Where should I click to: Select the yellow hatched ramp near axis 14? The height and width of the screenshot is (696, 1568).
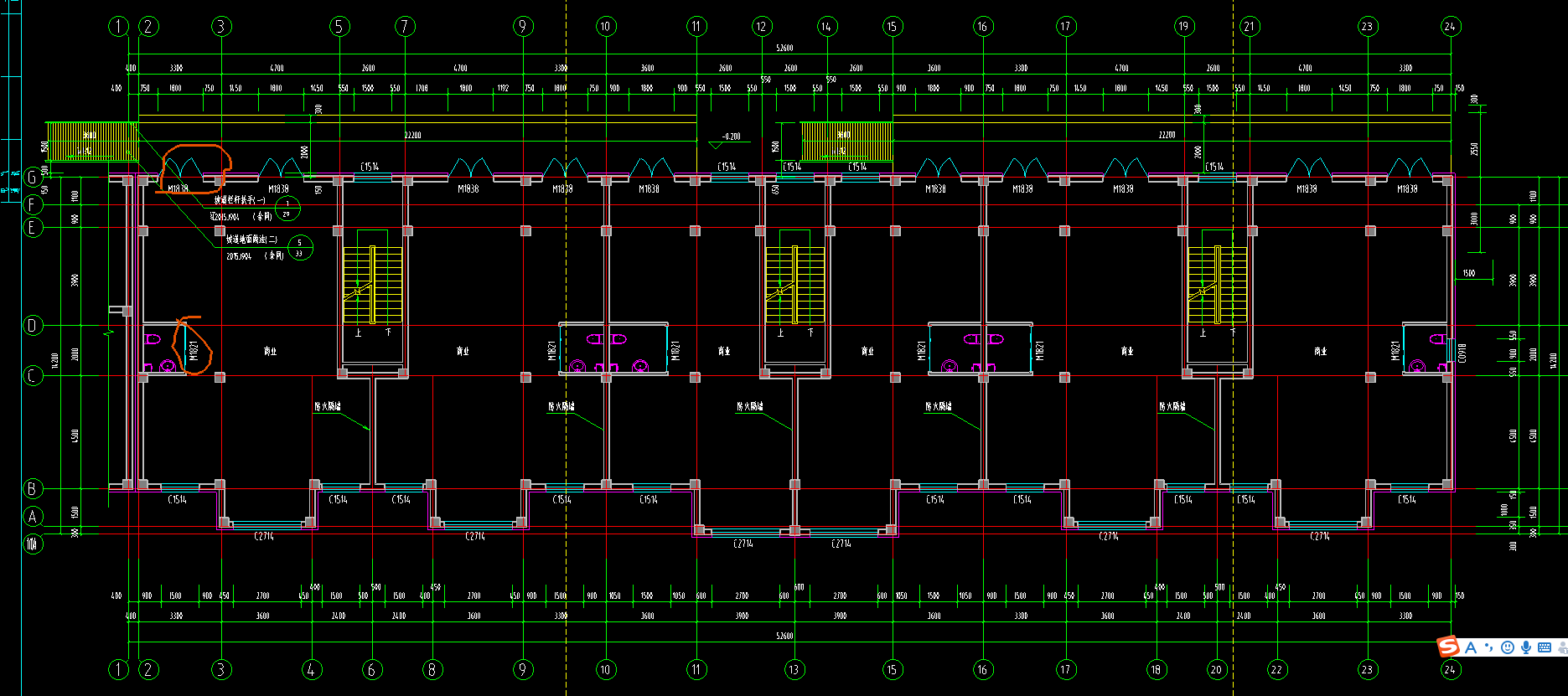[846, 142]
